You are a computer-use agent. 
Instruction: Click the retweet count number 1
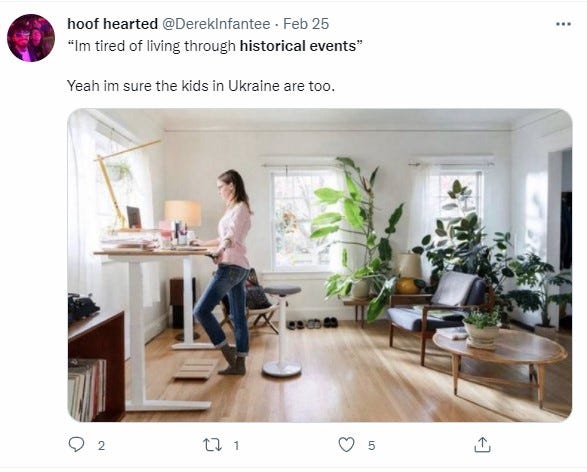click(x=236, y=445)
